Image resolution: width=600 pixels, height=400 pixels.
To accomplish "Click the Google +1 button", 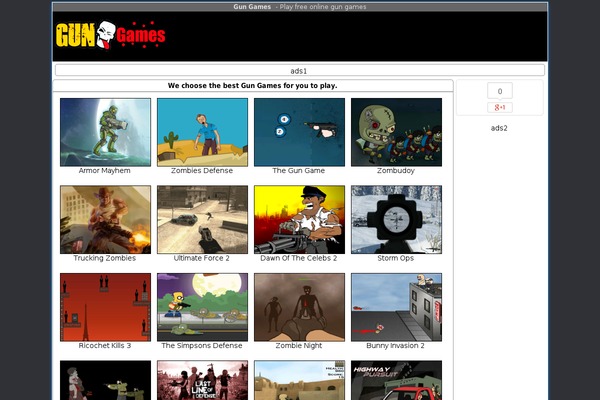I will (x=500, y=108).
